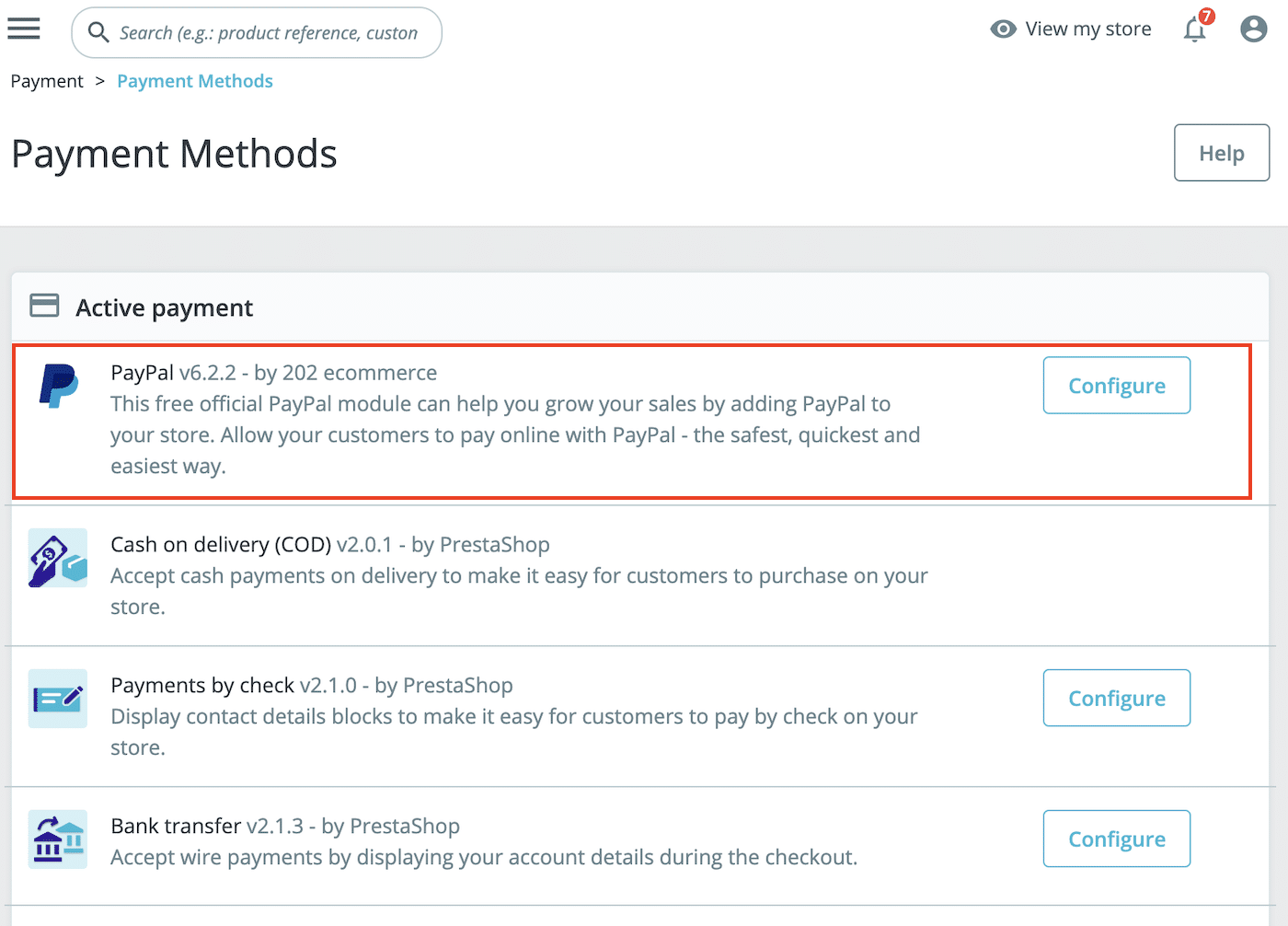Click the Active payment card icon

coord(43,304)
